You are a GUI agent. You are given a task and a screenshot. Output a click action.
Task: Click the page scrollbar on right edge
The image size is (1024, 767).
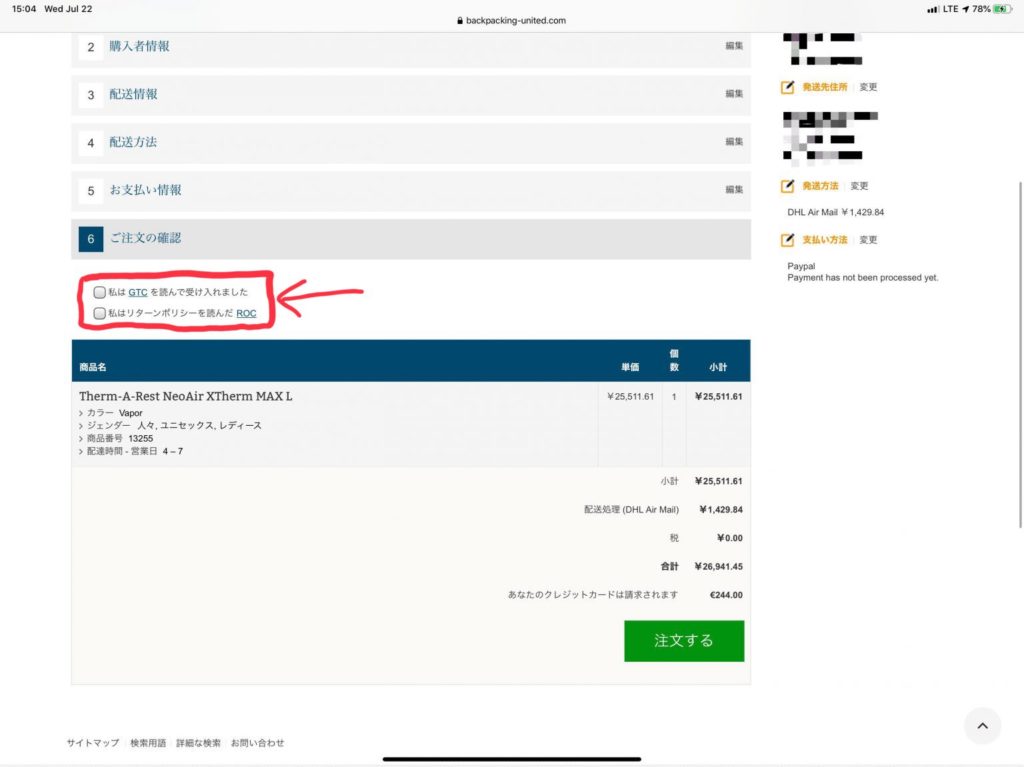pyautogui.click(x=1020, y=354)
